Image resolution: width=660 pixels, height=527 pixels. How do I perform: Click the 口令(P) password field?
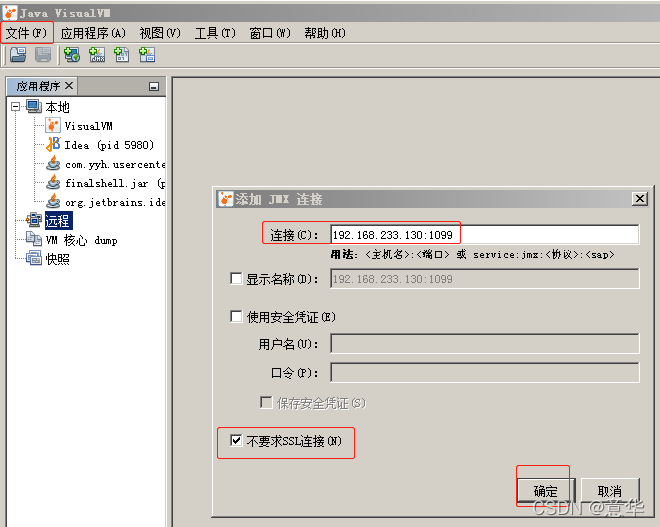tap(484, 373)
